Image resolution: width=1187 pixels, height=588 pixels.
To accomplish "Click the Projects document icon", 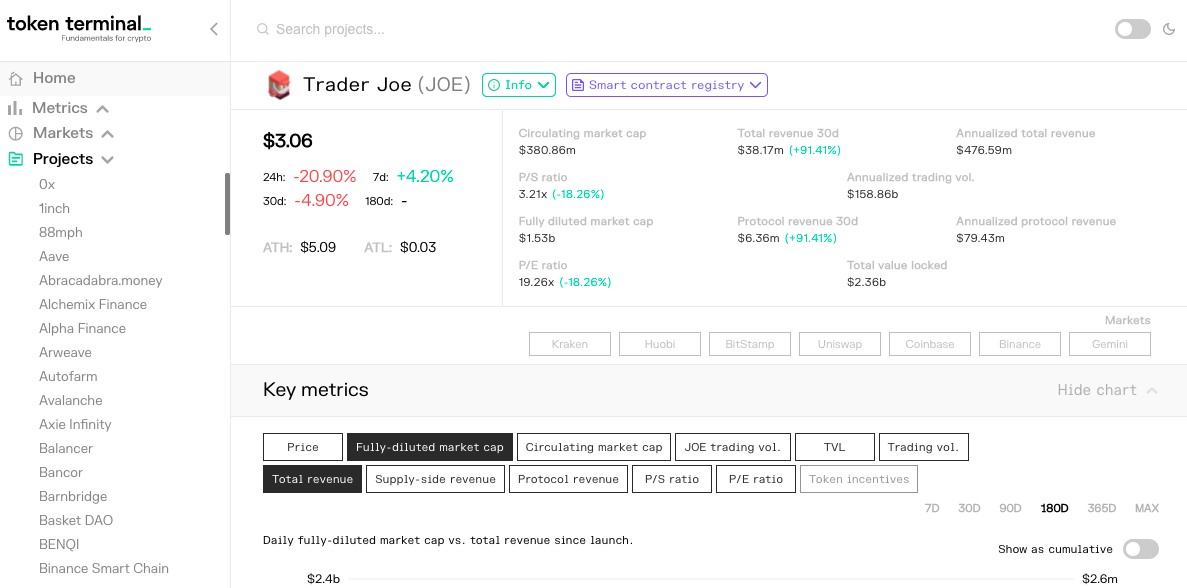I will coord(15,159).
